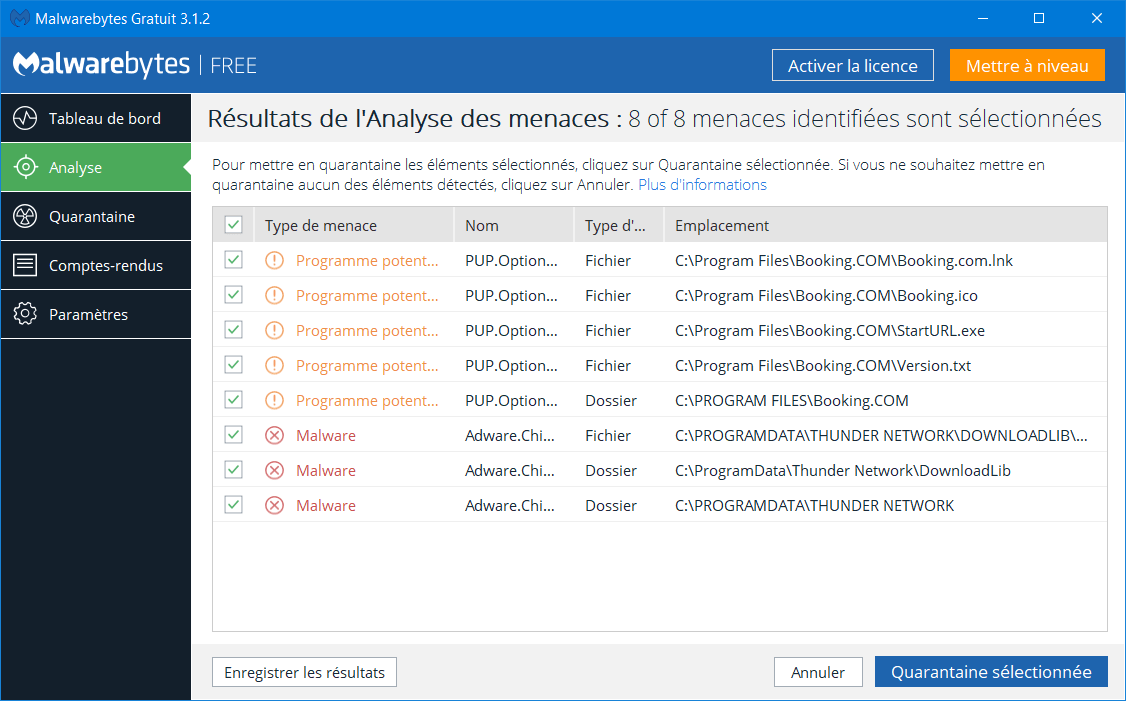Screen dimensions: 1126x701
Task: Select the StartURL.exe location text
Action: (x=829, y=330)
